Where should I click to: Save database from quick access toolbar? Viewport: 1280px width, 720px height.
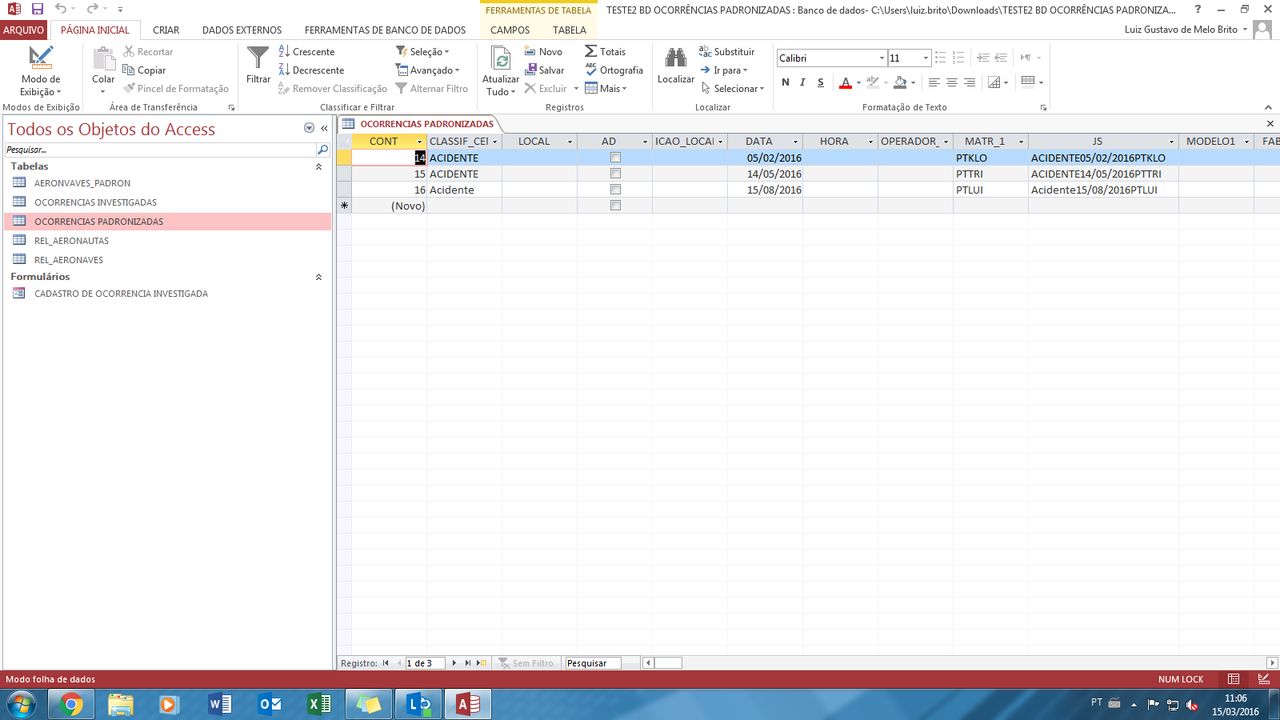[37, 9]
